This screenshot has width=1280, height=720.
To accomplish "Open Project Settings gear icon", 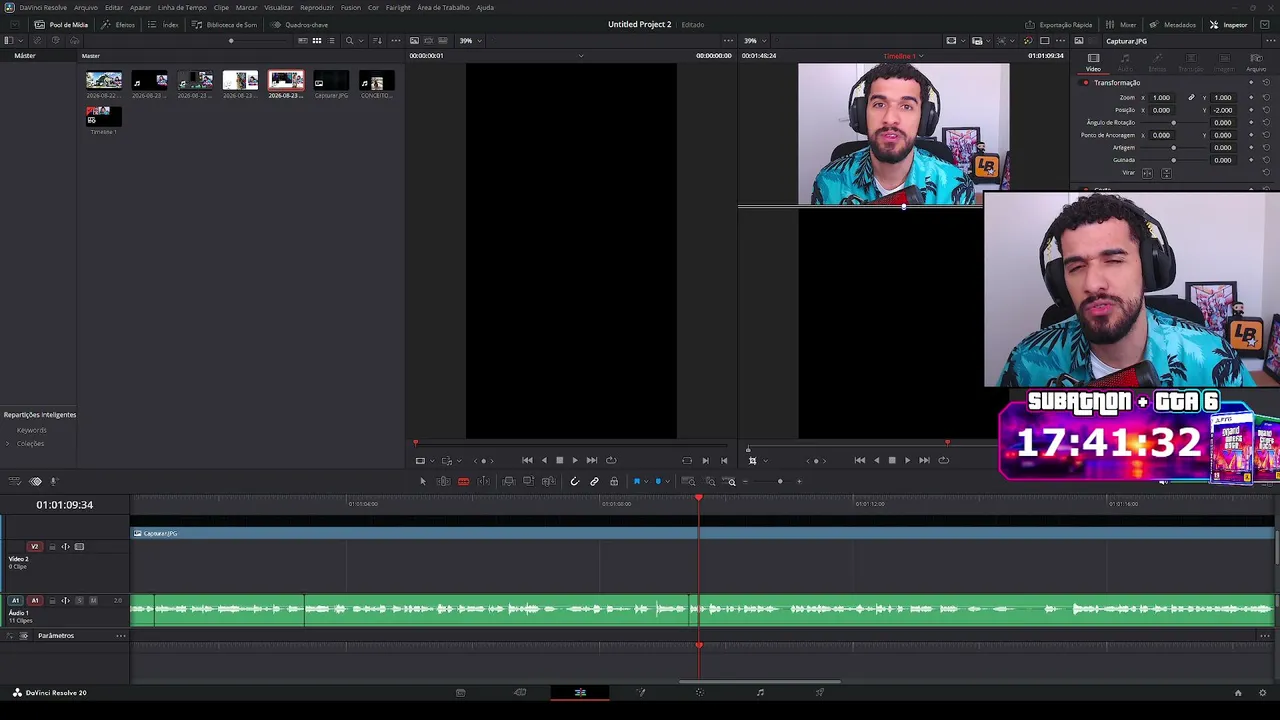I will point(1263,692).
